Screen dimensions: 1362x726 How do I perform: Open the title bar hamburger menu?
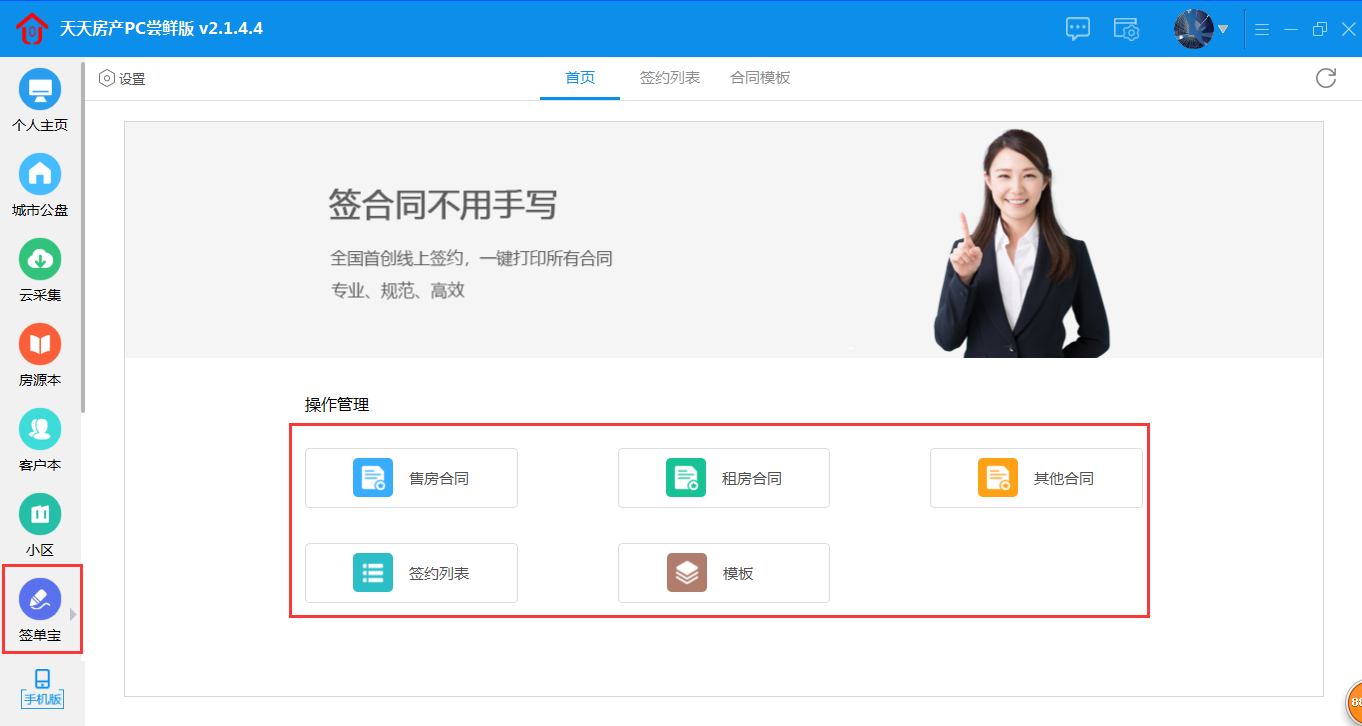[x=1262, y=29]
